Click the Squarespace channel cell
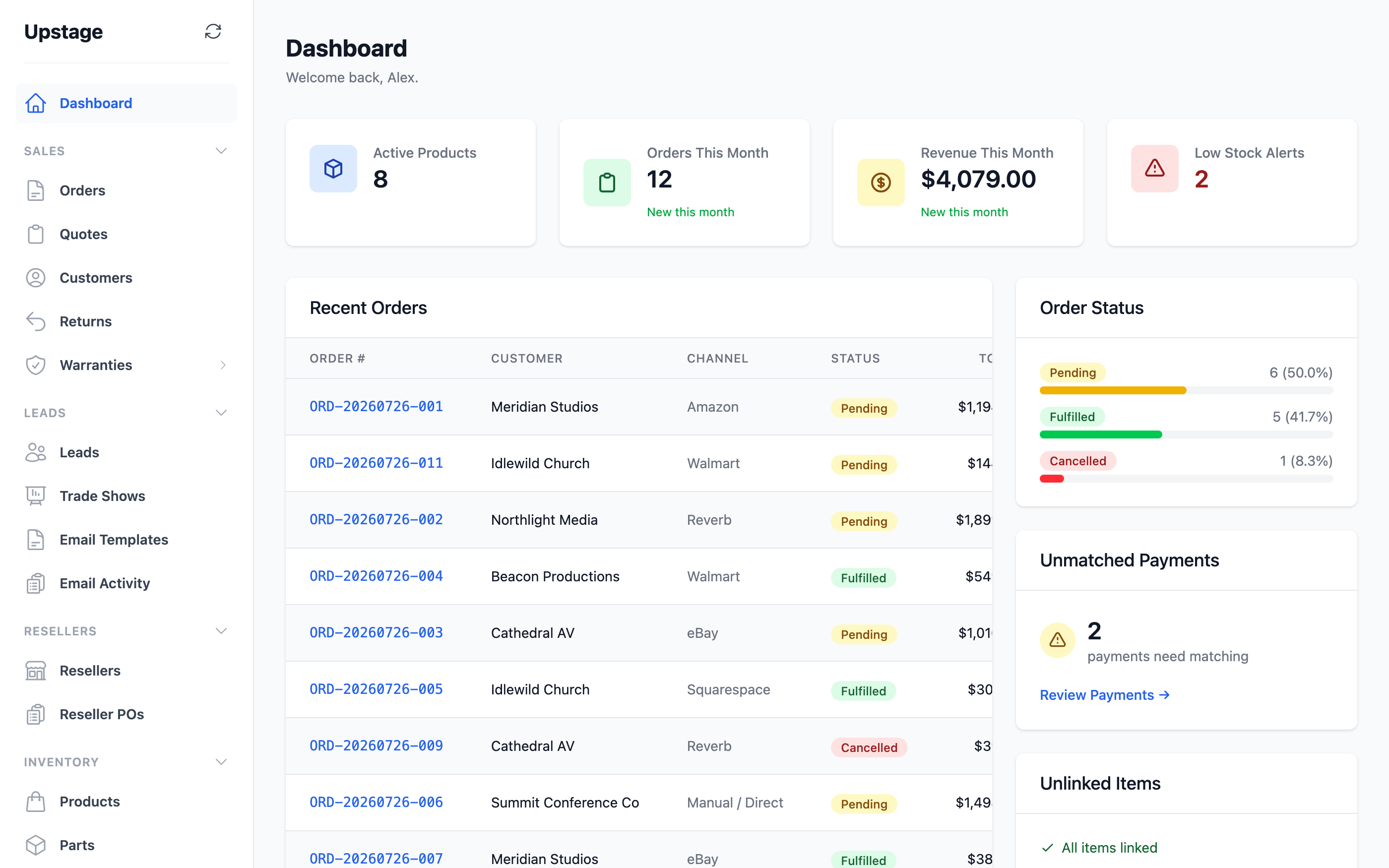Screen dimensions: 1389x868 (x=728, y=689)
